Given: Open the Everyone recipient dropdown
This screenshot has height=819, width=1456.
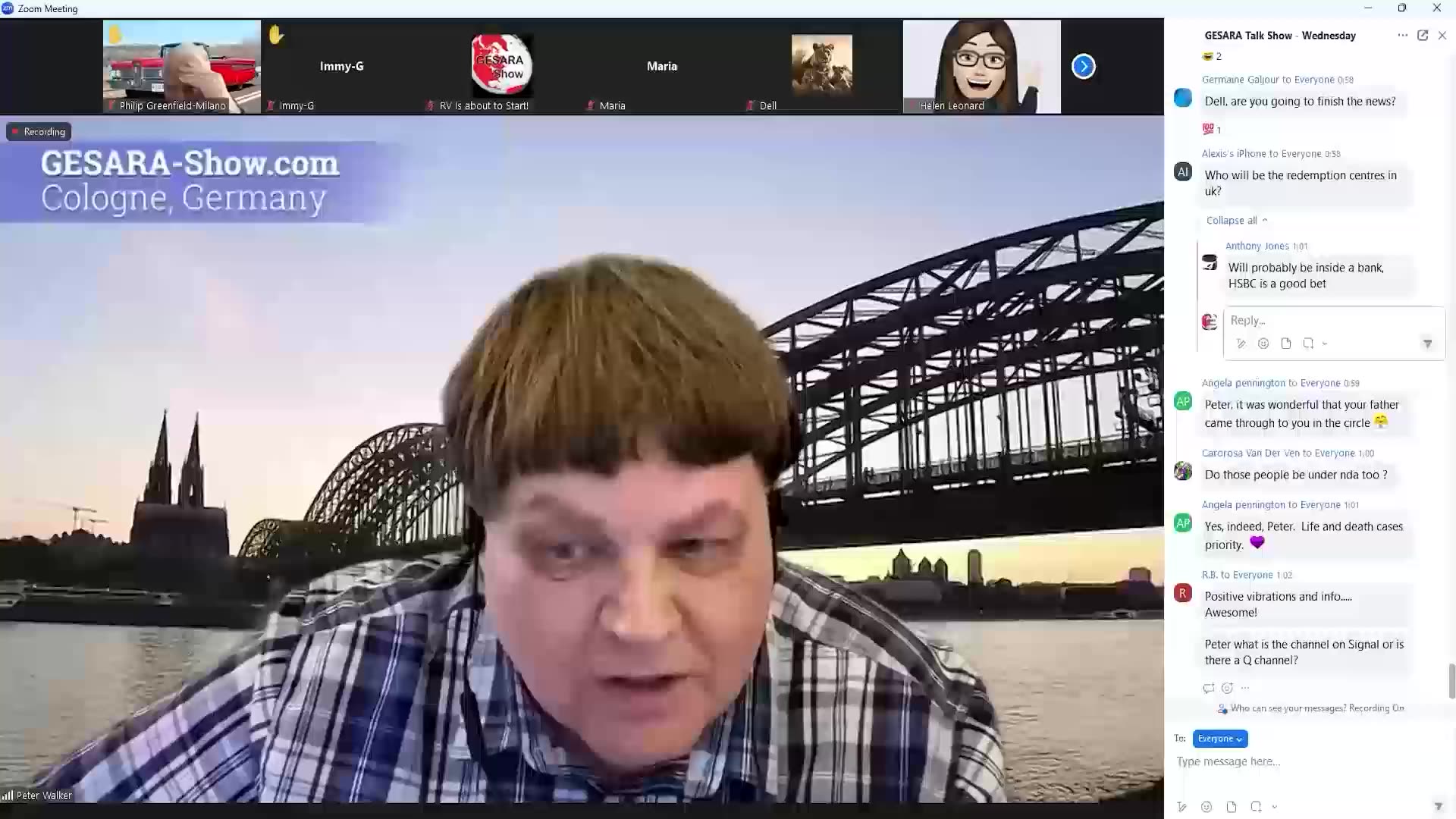Looking at the screenshot, I should tap(1219, 739).
